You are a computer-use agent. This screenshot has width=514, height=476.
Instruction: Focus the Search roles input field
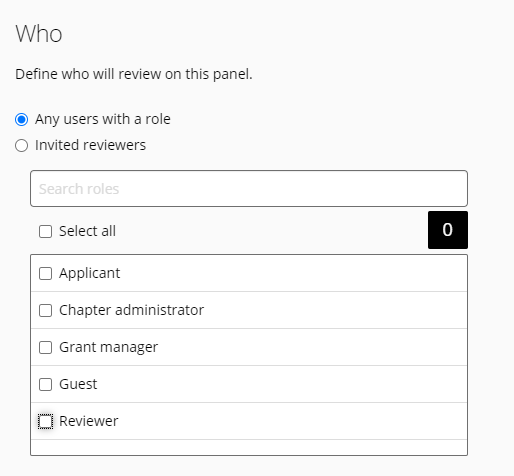click(249, 189)
